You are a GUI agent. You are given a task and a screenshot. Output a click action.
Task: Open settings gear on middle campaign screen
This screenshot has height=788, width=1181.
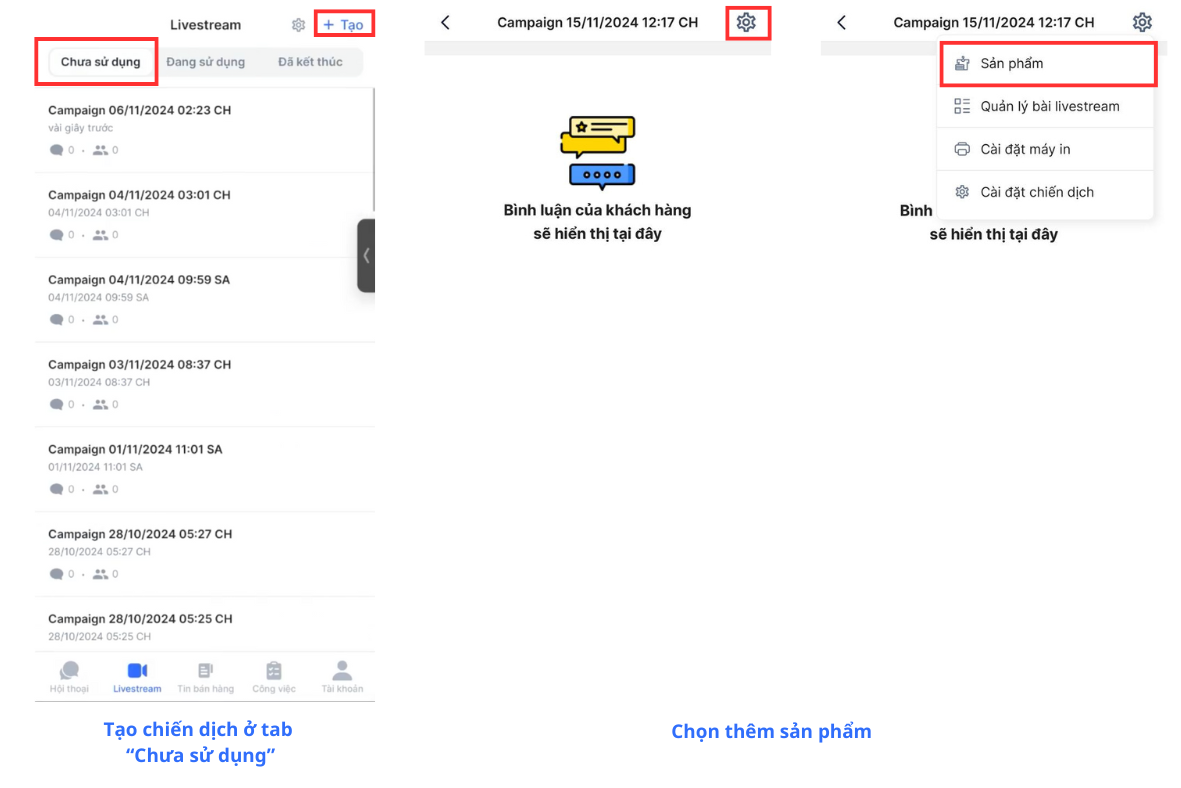click(x=746, y=23)
